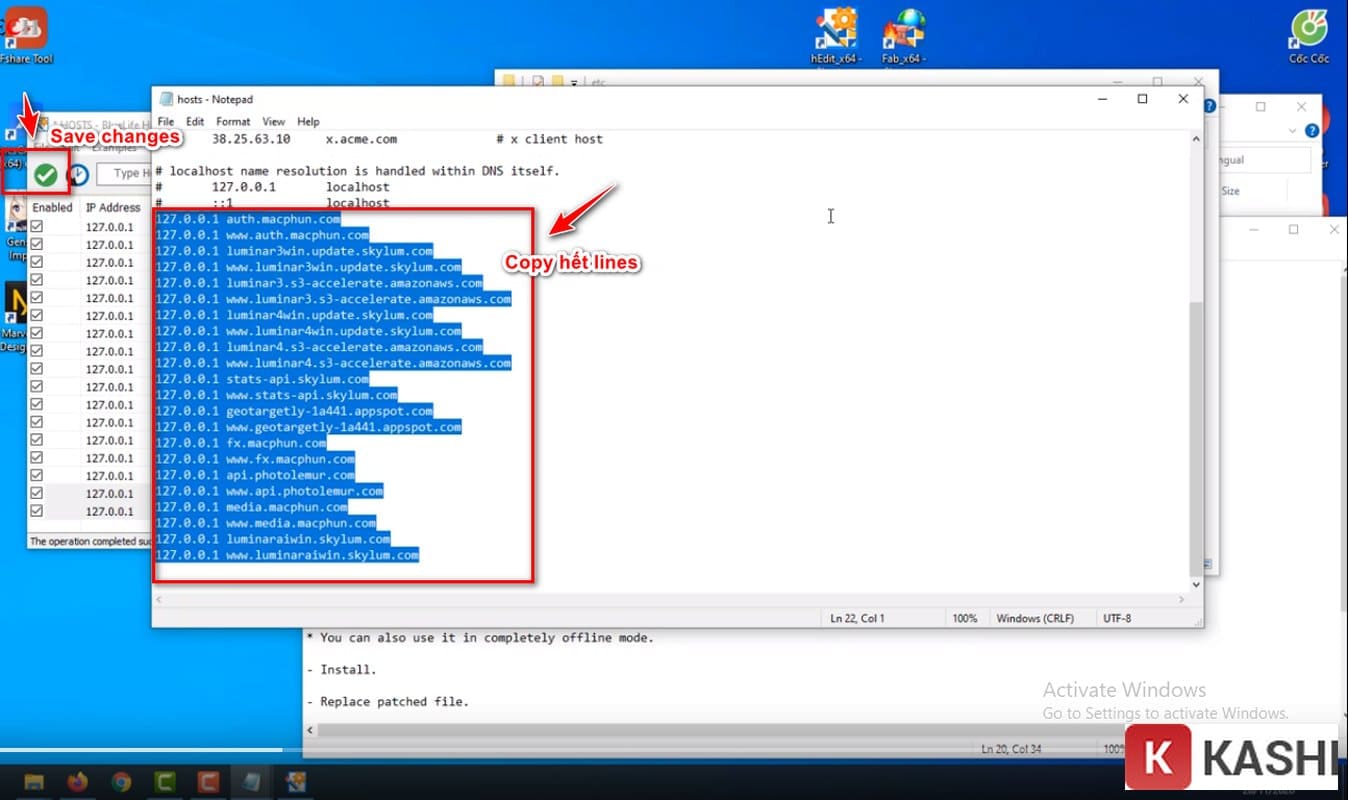Click the Enabled column header
Image resolution: width=1348 pixels, height=800 pixels.
point(52,207)
